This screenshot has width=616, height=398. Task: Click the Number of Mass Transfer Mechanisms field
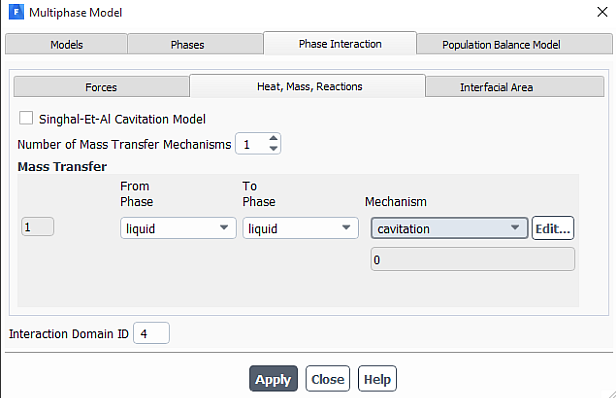point(251,144)
